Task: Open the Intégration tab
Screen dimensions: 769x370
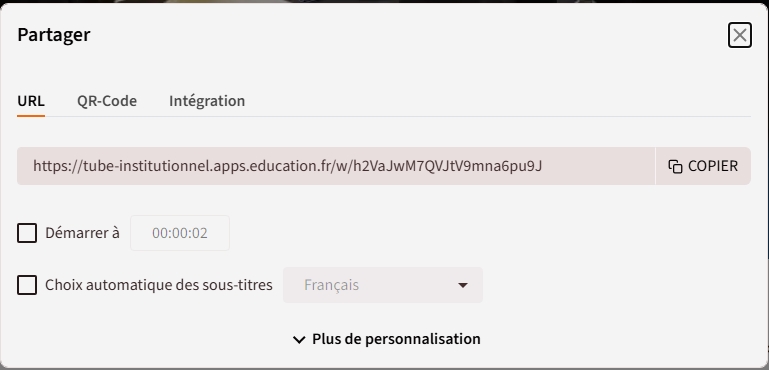Action: tap(207, 101)
